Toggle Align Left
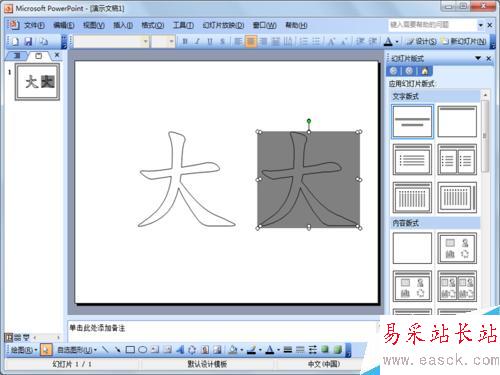The image size is (500, 375). point(238,42)
